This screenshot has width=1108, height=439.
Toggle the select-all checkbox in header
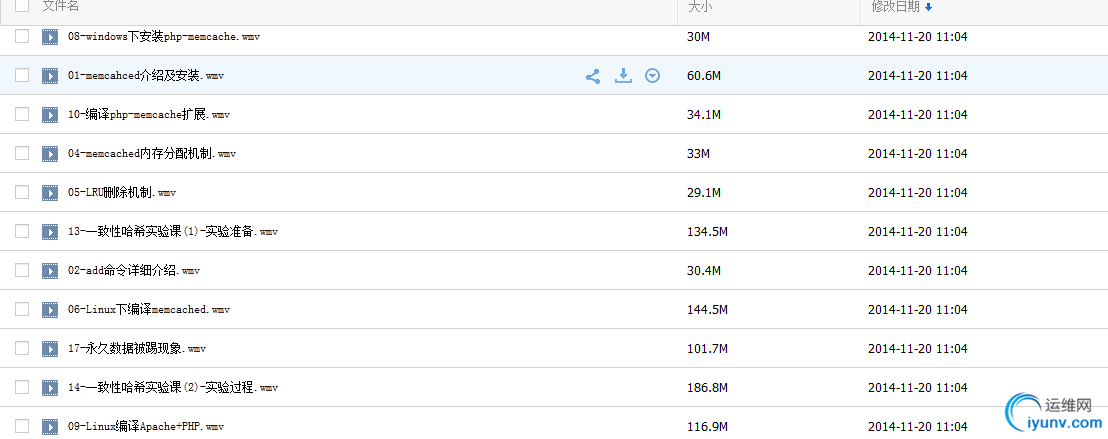coord(22,6)
